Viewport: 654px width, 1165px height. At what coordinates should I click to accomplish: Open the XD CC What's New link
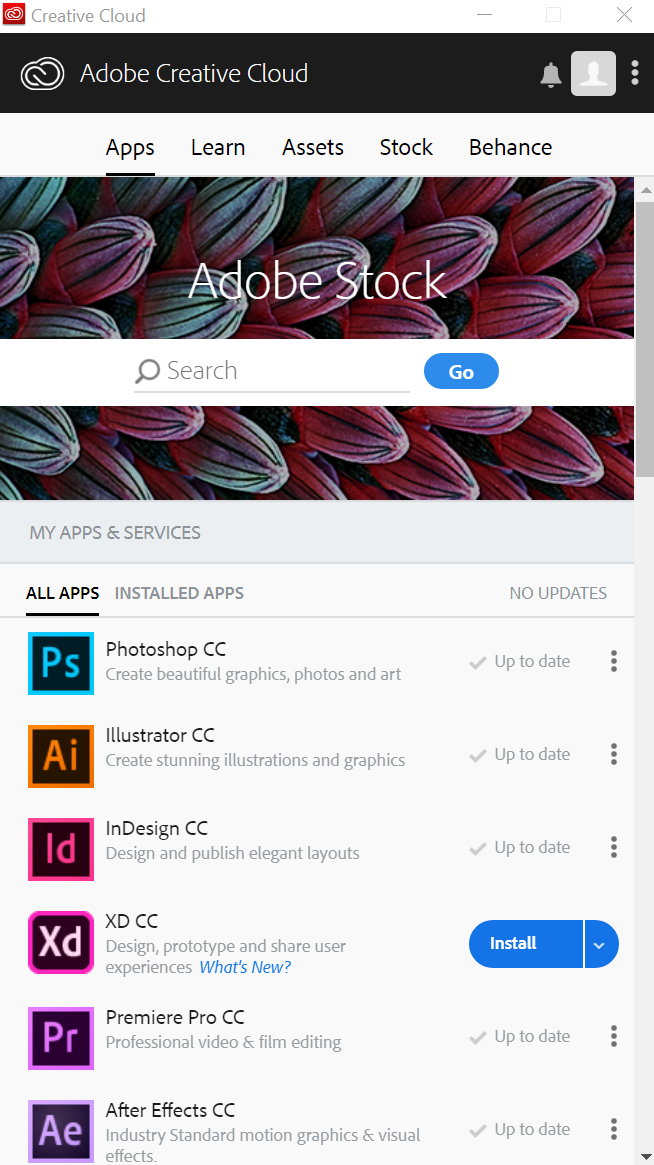(245, 967)
